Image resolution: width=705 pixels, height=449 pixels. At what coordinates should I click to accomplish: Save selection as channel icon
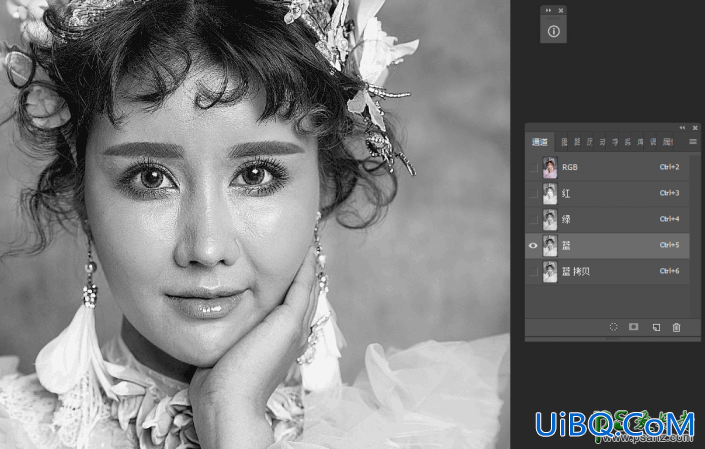(x=634, y=327)
